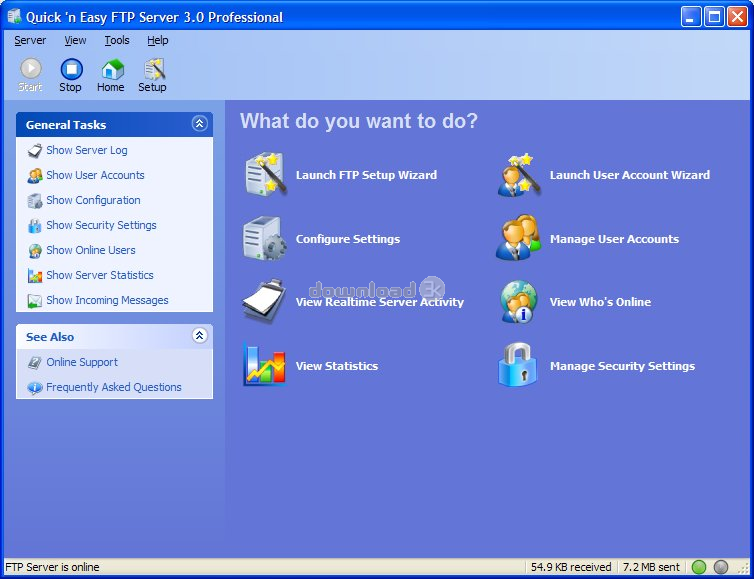Click the '7.2 MB sent' status entry
This screenshot has width=754, height=579.
point(652,567)
